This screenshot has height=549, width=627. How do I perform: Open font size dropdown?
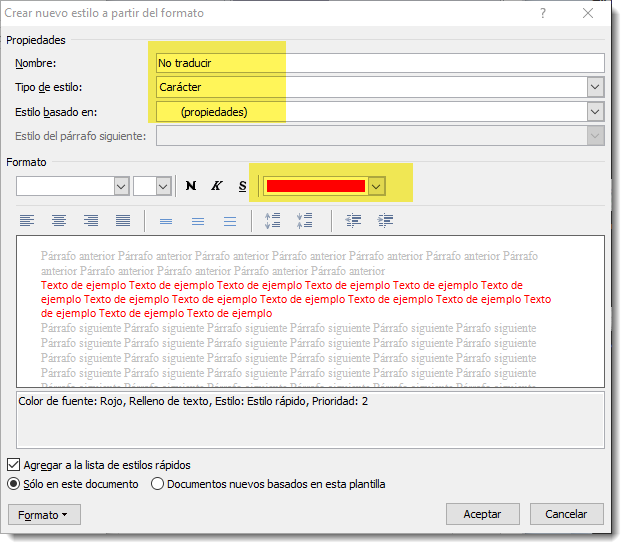[163, 186]
